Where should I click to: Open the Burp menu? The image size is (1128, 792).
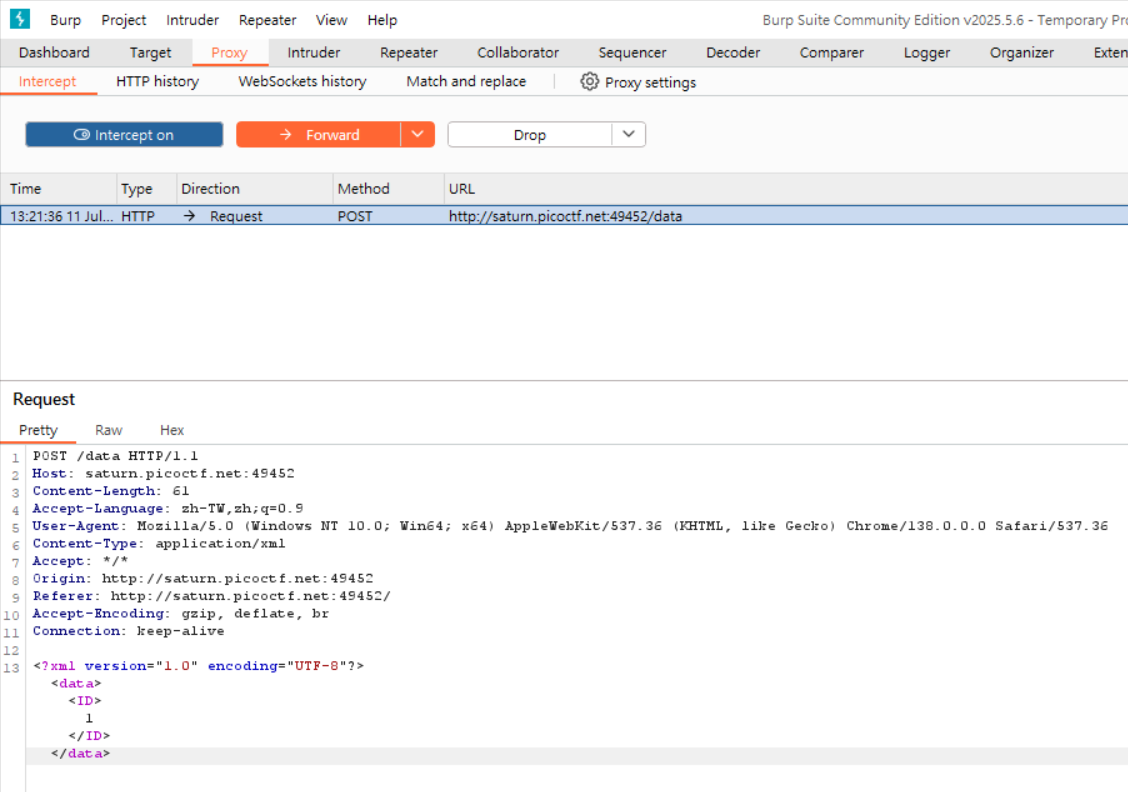pyautogui.click(x=65, y=20)
